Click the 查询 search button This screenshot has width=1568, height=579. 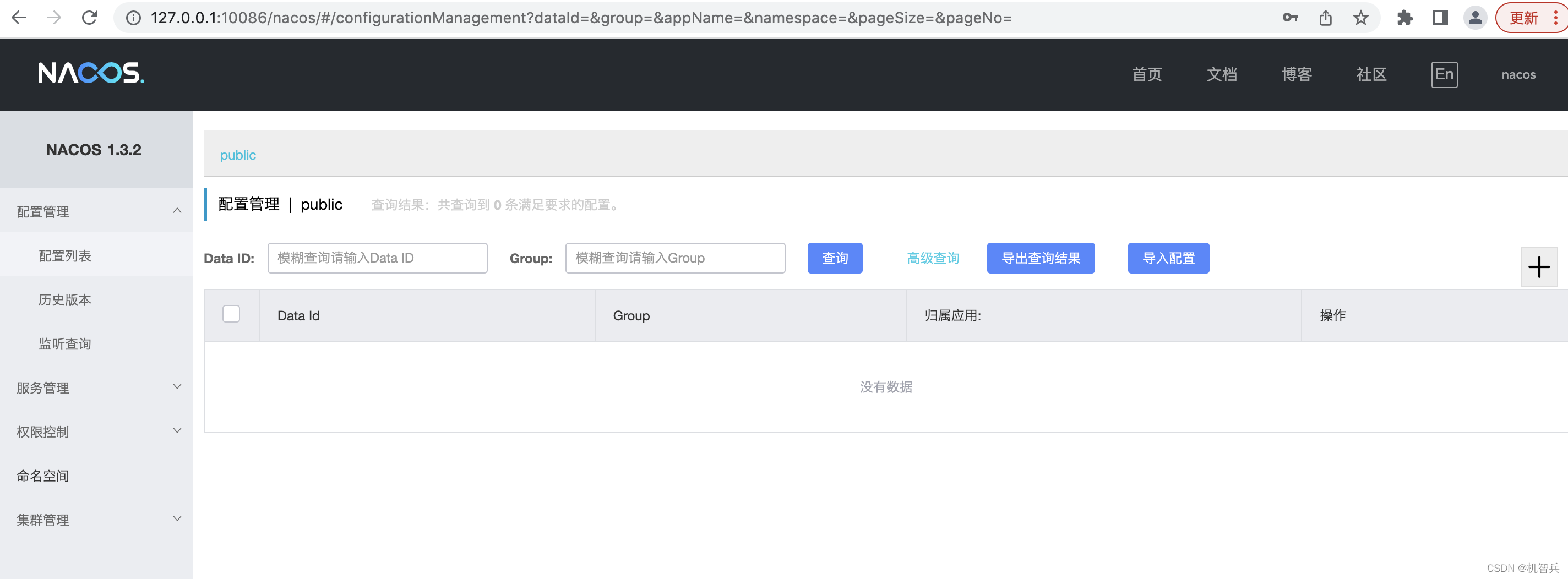[x=835, y=258]
